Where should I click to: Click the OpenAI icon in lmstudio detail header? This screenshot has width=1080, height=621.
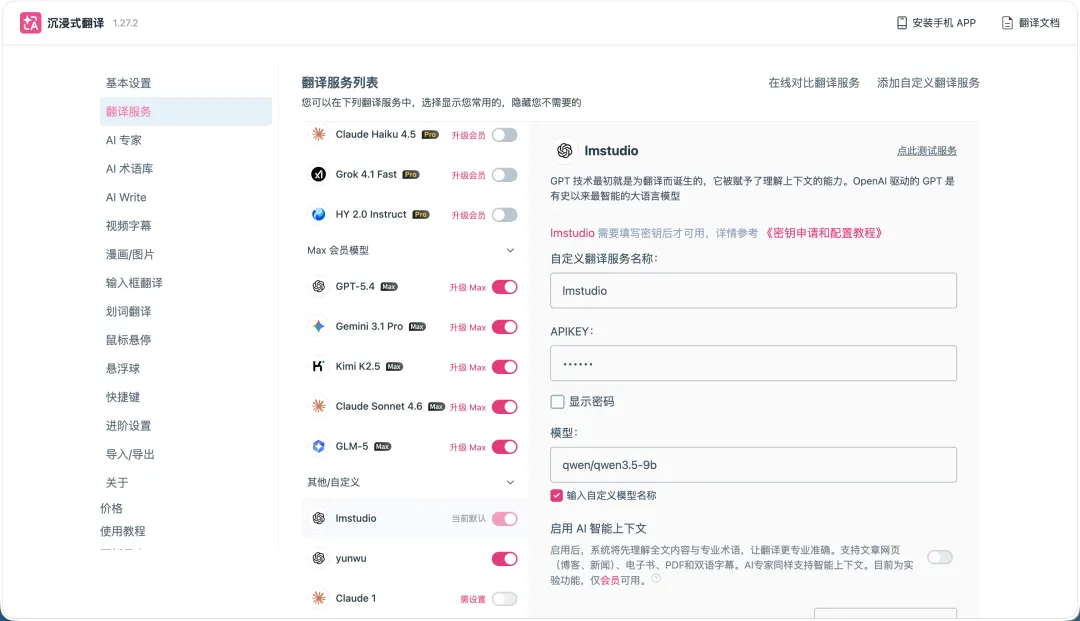[x=565, y=151]
